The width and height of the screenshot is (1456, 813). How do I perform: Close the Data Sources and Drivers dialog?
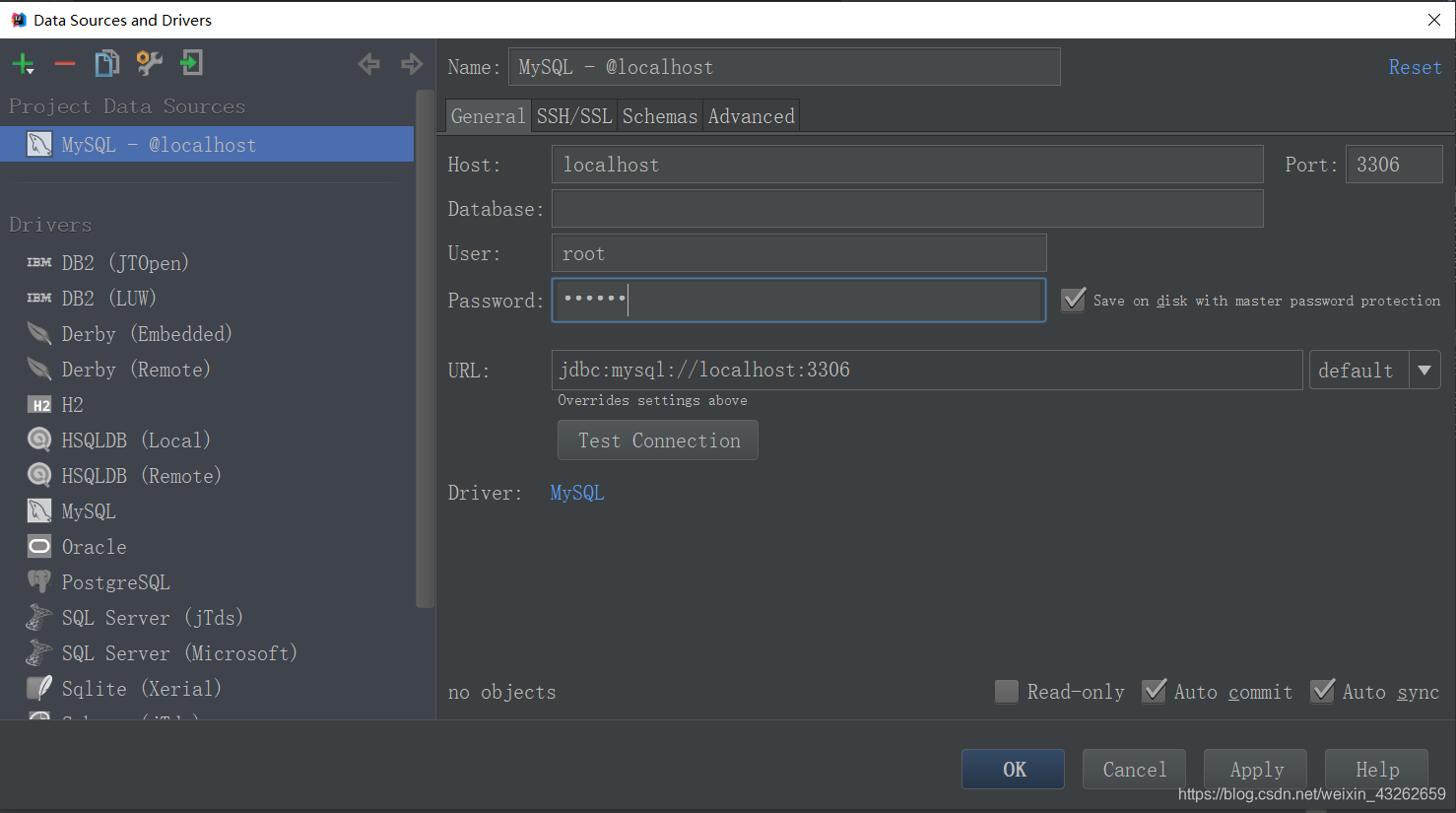[x=1434, y=20]
